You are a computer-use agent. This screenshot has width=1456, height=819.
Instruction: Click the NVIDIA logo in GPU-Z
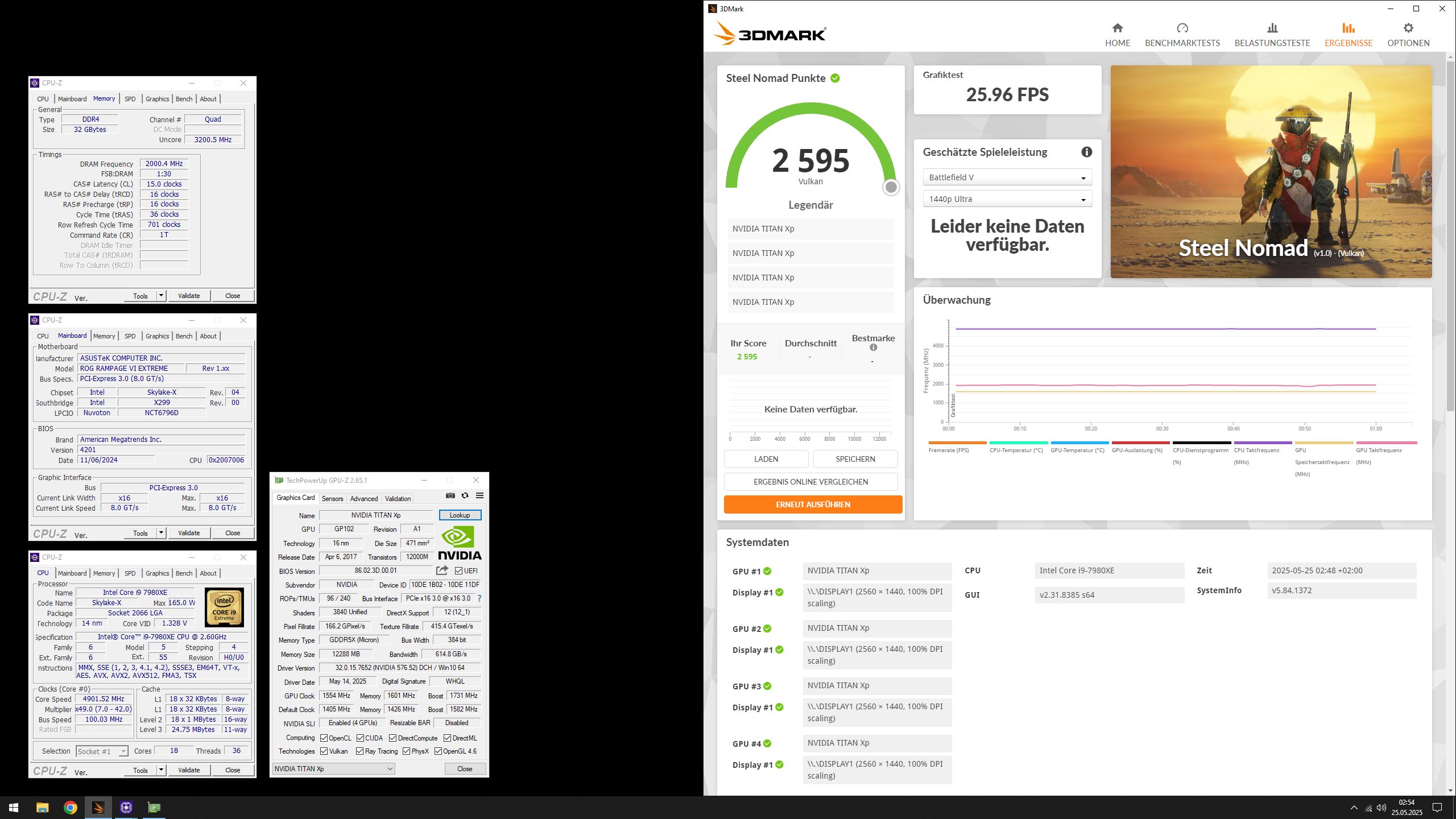(460, 543)
